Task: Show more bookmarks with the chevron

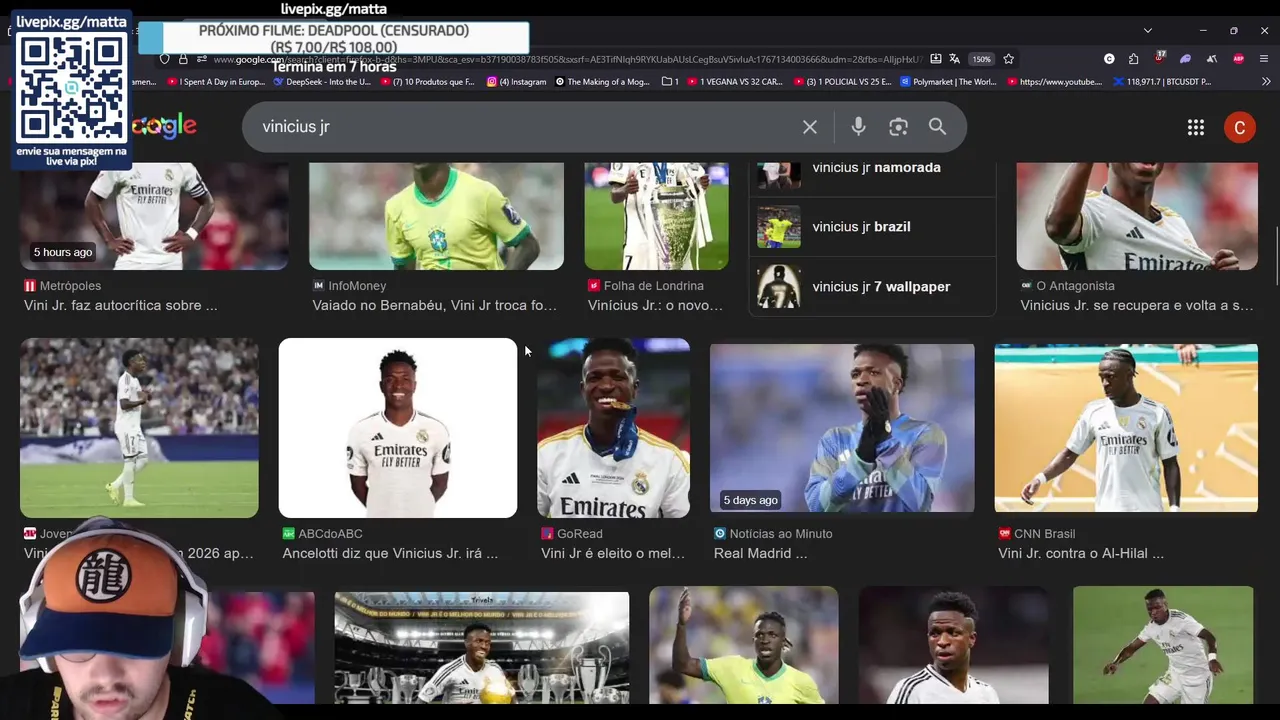Action: (x=1266, y=82)
